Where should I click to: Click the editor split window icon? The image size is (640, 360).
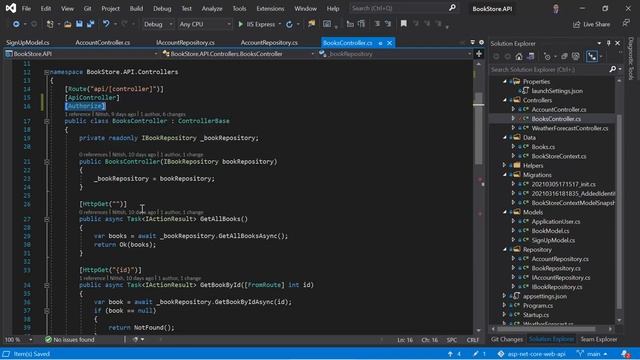point(479,54)
